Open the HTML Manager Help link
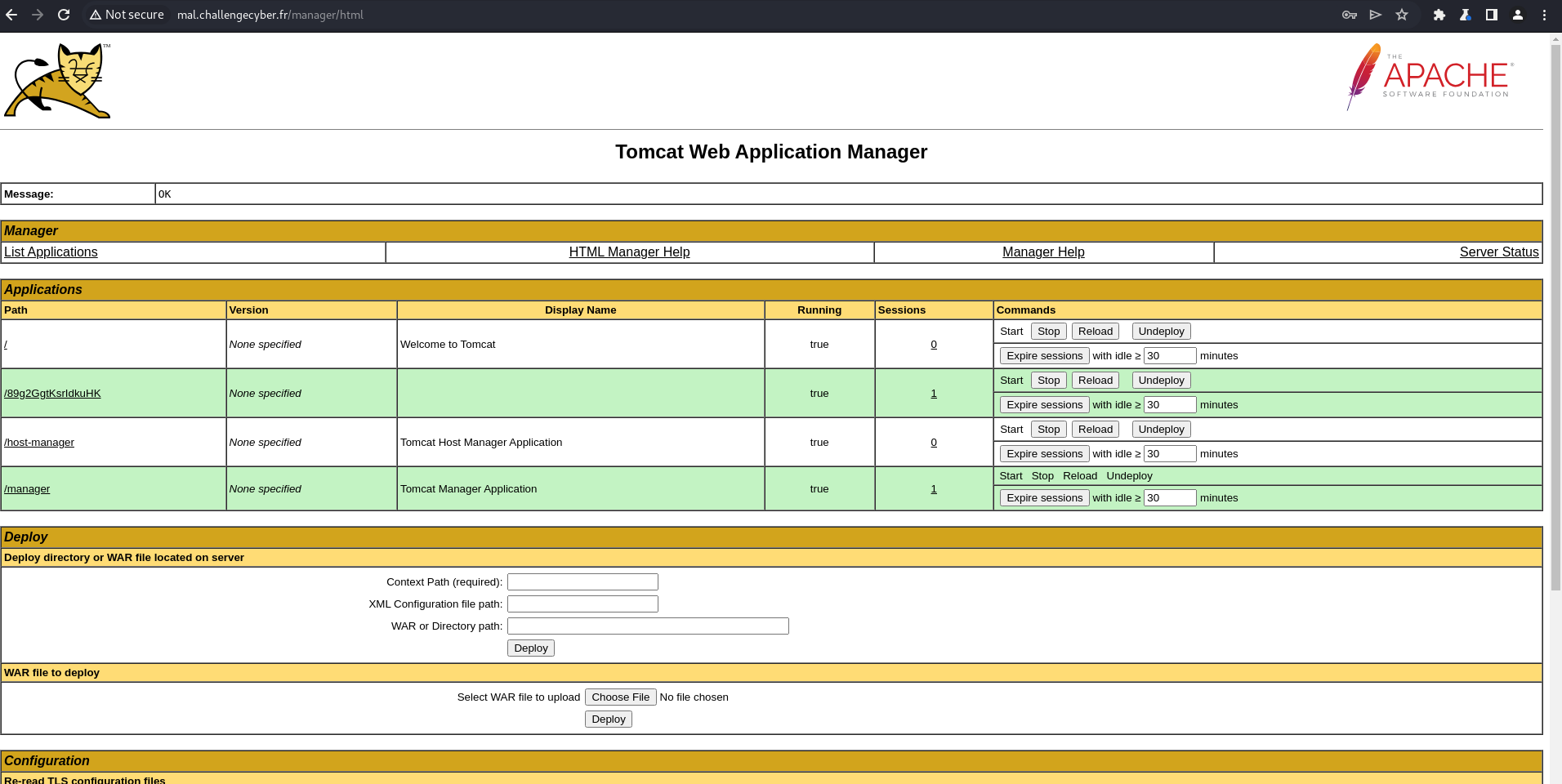Viewport: 1562px width, 784px height. click(629, 252)
